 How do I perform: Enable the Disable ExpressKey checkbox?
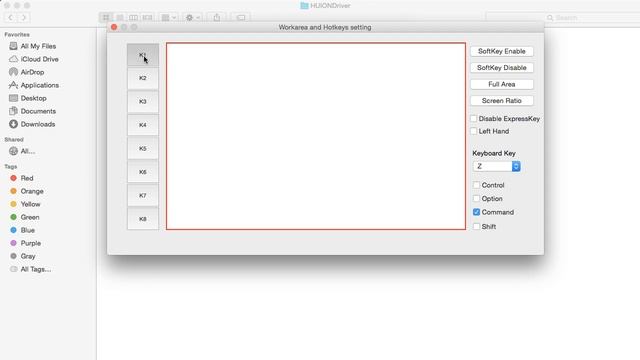point(473,119)
